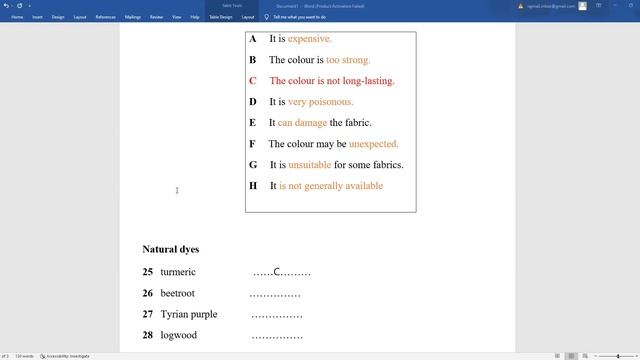Click 'Tyrian purple' in question 27
This screenshot has width=640, height=360.
pyautogui.click(x=189, y=314)
